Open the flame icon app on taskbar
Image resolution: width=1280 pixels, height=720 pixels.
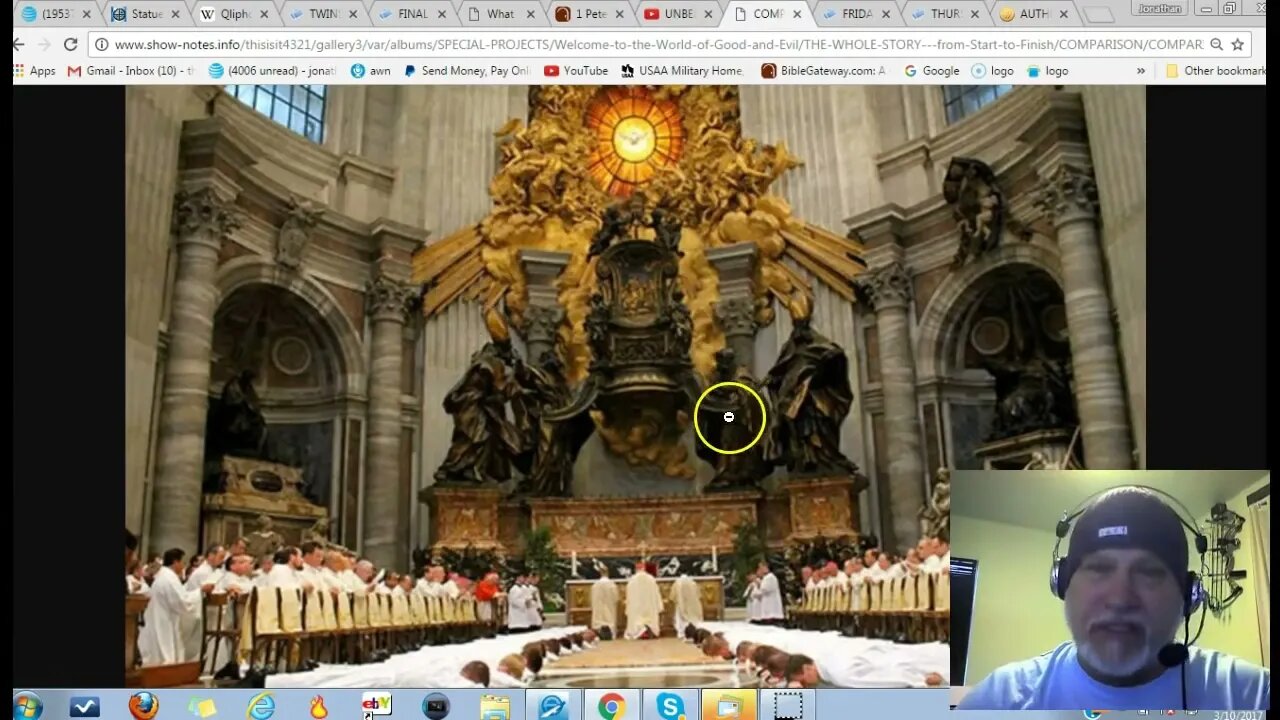tap(319, 706)
